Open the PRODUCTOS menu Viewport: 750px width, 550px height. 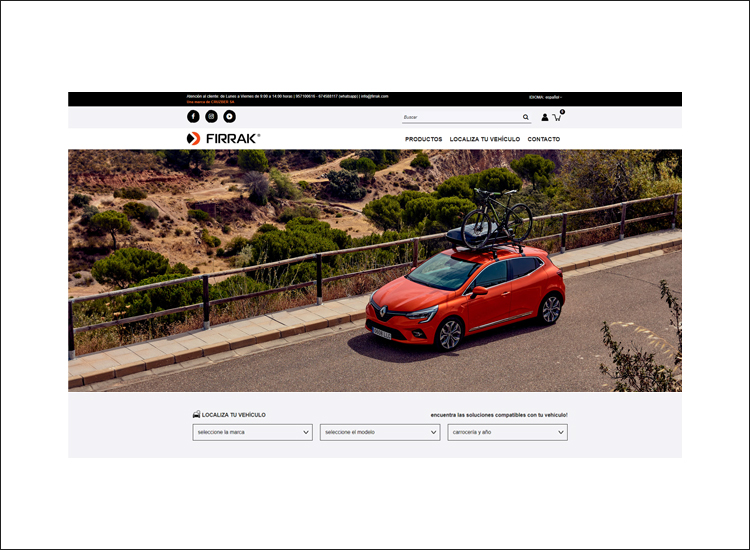click(423, 139)
